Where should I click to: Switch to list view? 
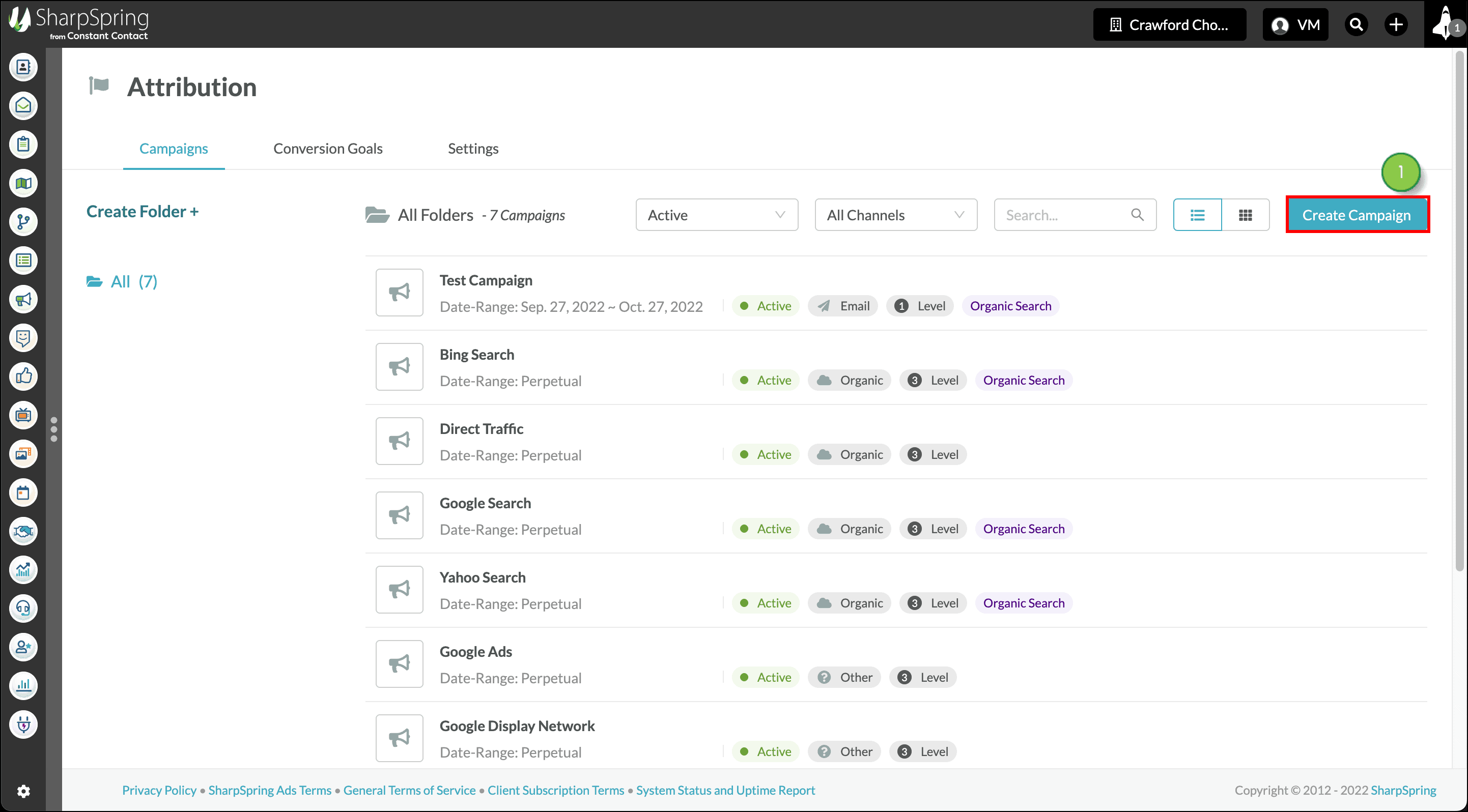1197,215
